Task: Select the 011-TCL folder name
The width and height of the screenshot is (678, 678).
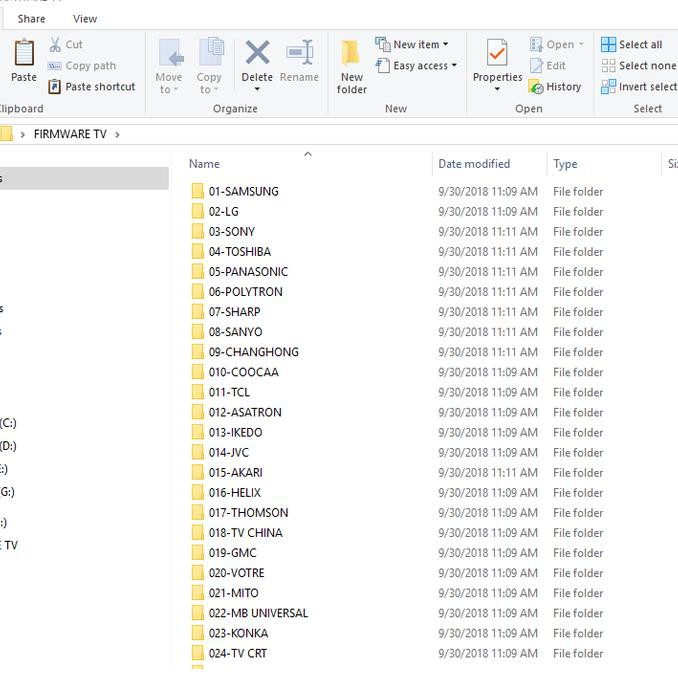Action: pos(229,392)
